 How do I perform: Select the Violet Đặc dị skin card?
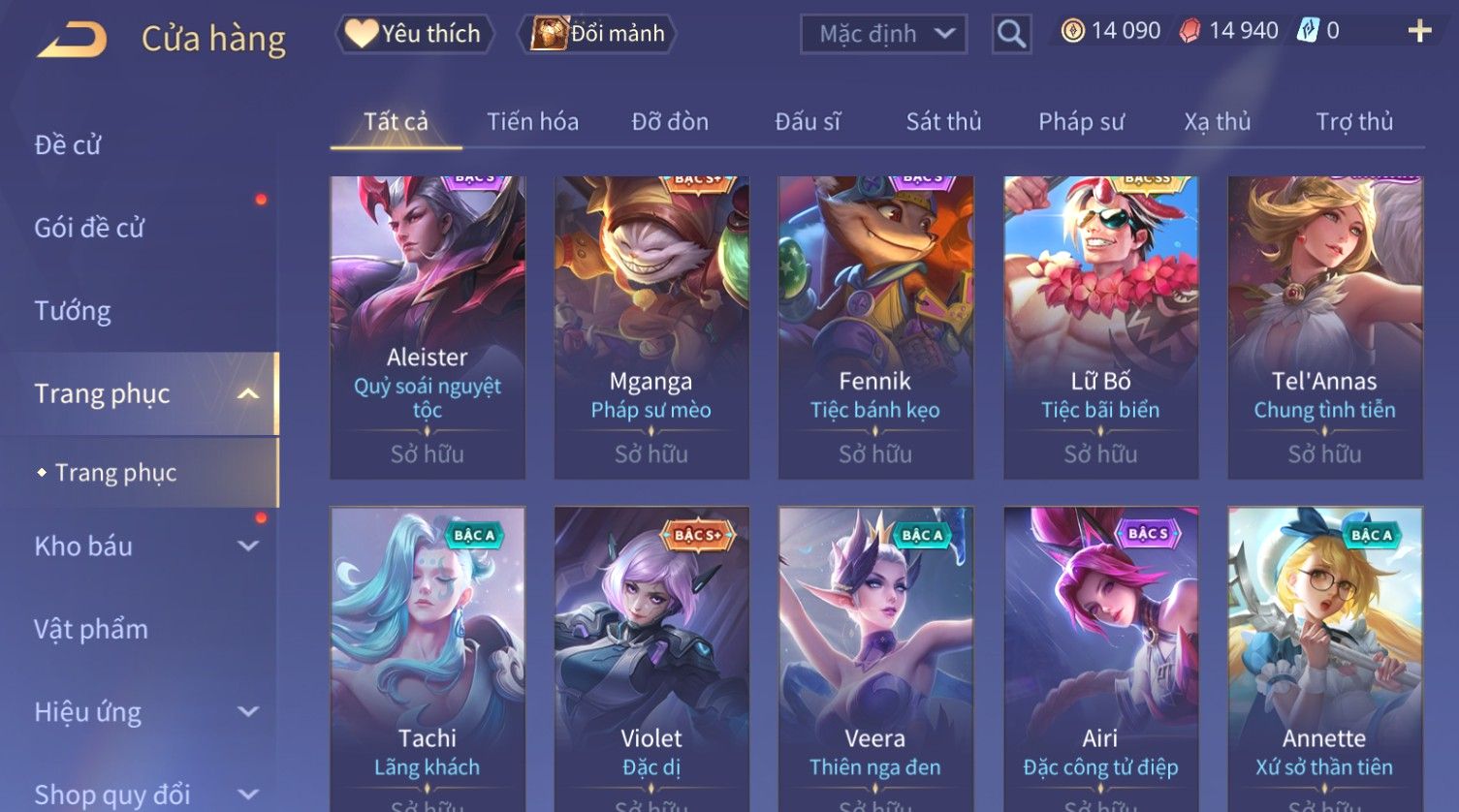tap(651, 659)
